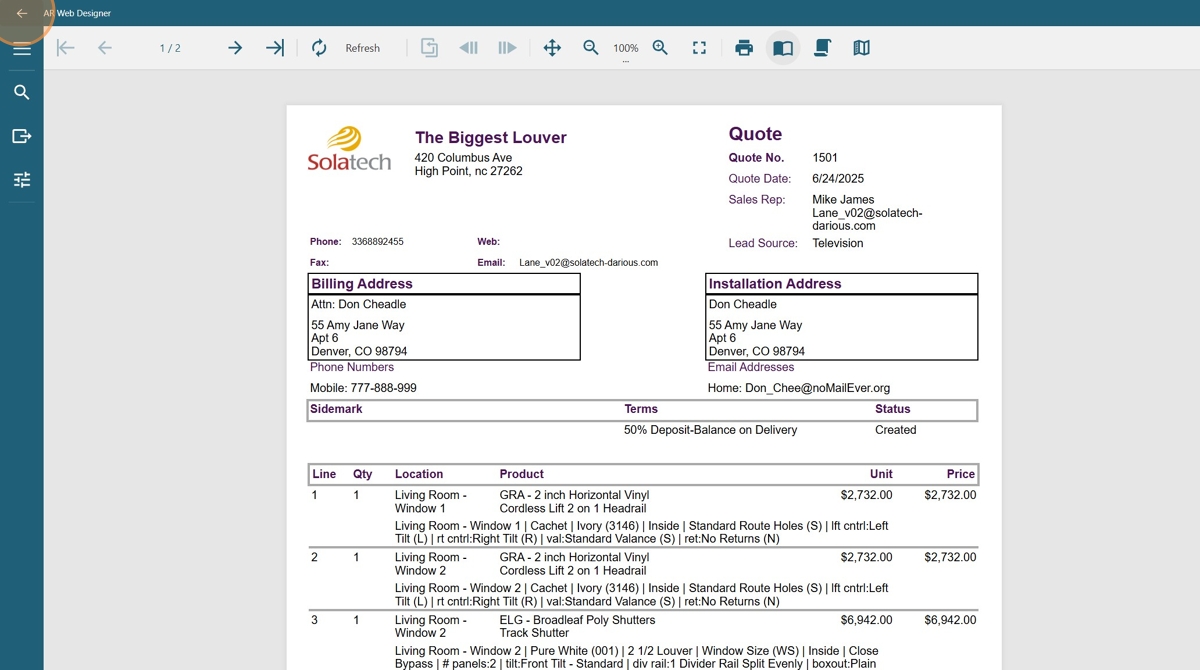Click the history forward toolbar icon
This screenshot has height=670, width=1200.
[507, 48]
